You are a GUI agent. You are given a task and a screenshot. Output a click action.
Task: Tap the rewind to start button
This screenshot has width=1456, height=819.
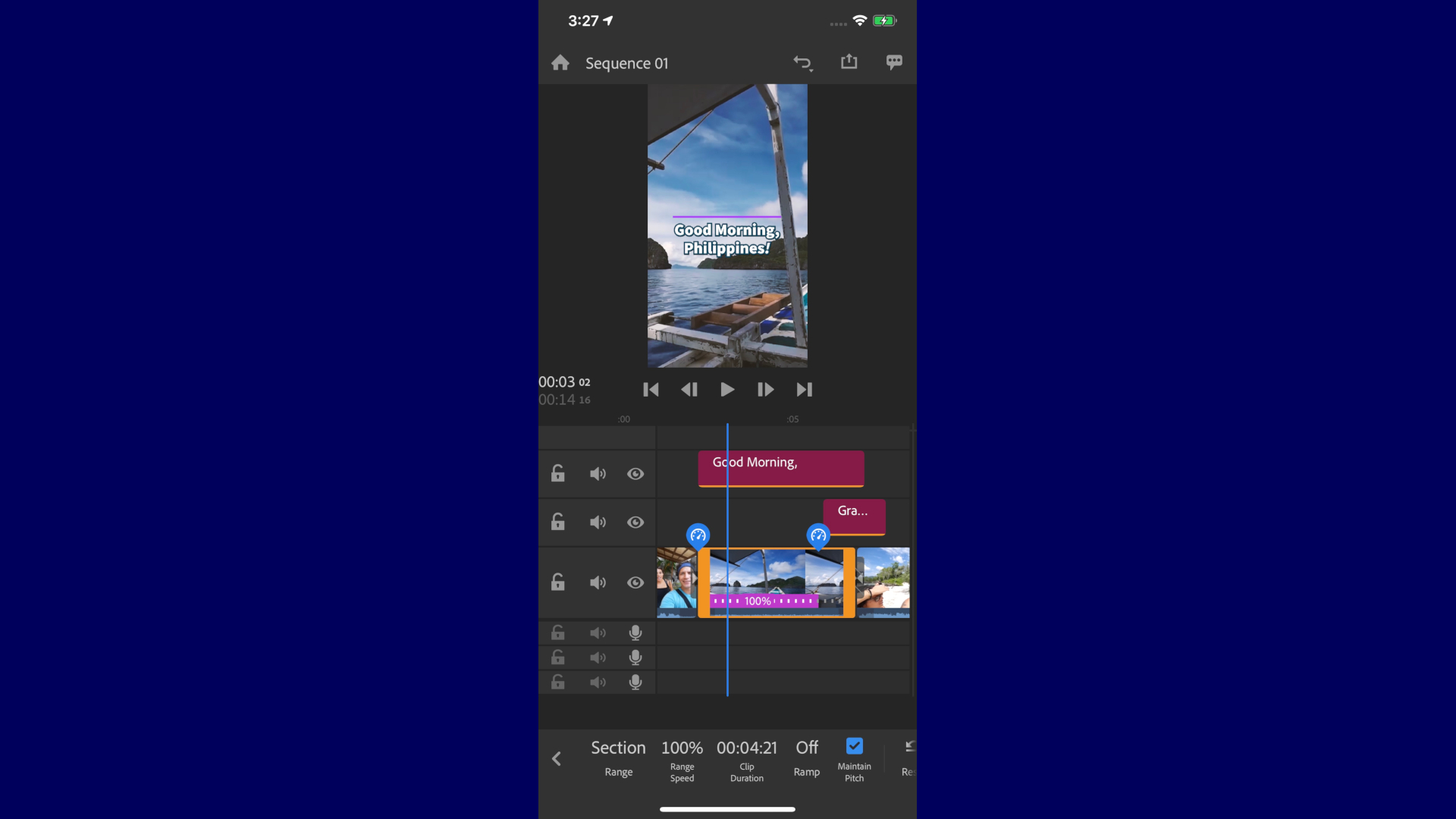651,390
